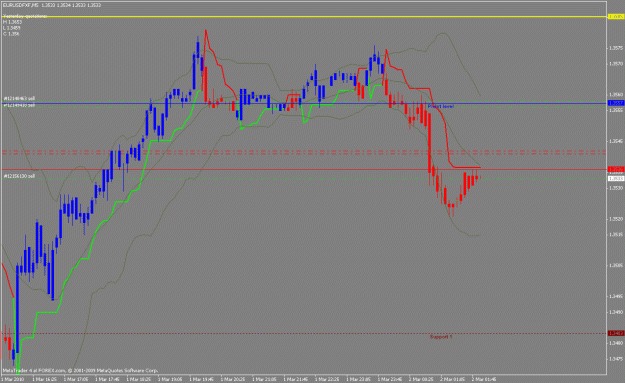Click 1.3475 on the price scale
Viewport: 625px width, 383px height.
coord(616,359)
